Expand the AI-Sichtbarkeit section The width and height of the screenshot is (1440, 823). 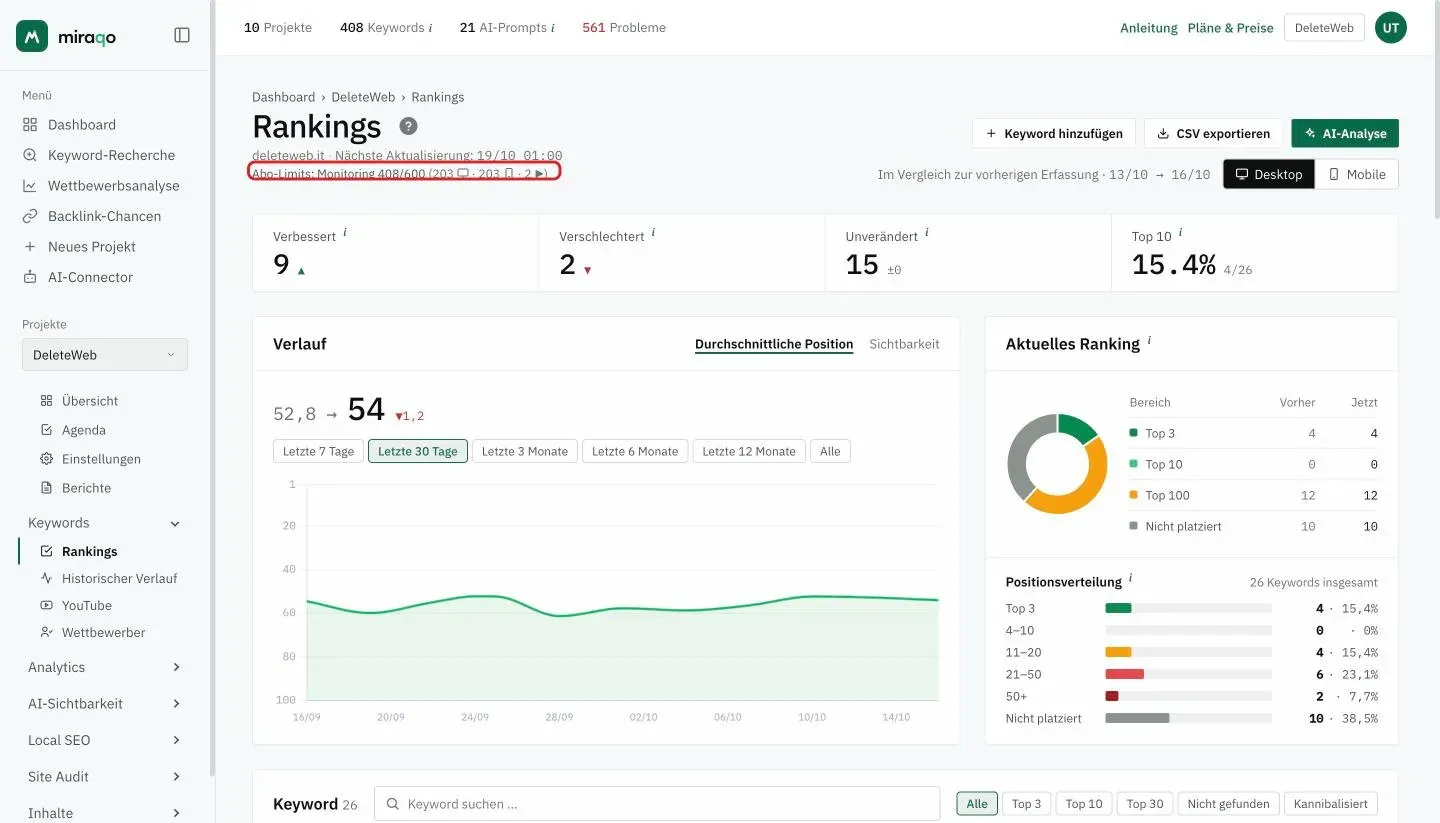click(176, 704)
